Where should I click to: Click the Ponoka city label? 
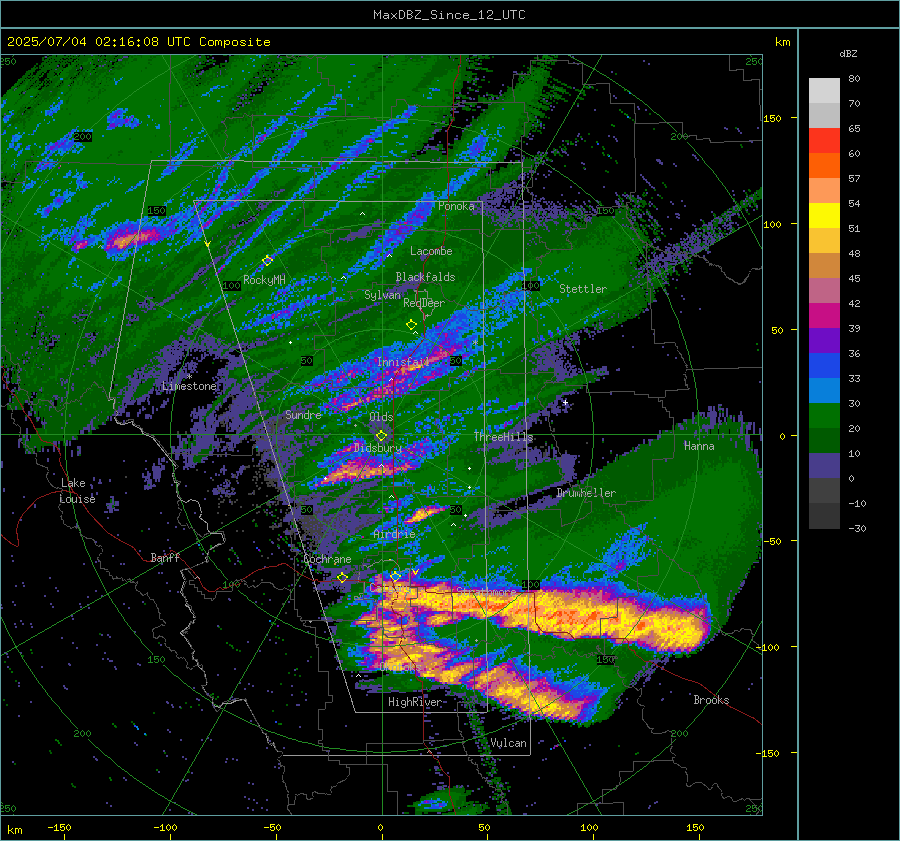[456, 206]
